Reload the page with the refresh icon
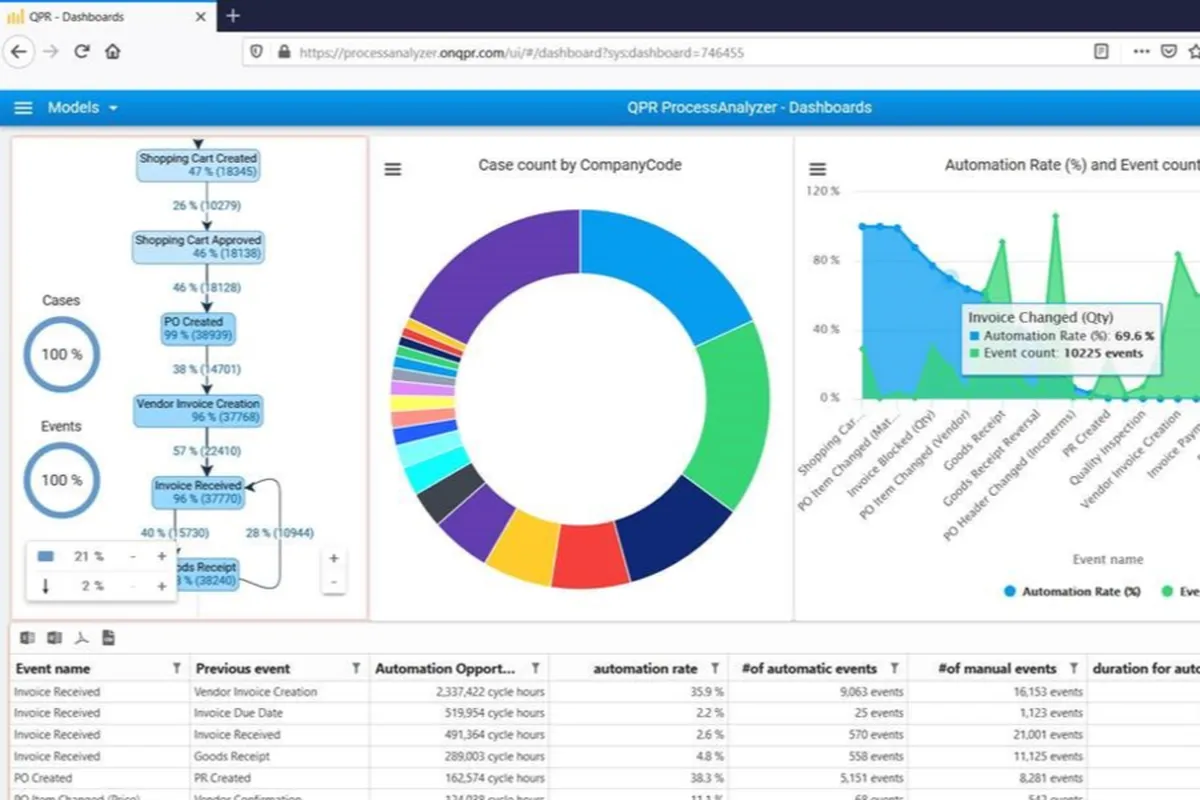Screen dimensions: 1200x800 click(x=83, y=51)
